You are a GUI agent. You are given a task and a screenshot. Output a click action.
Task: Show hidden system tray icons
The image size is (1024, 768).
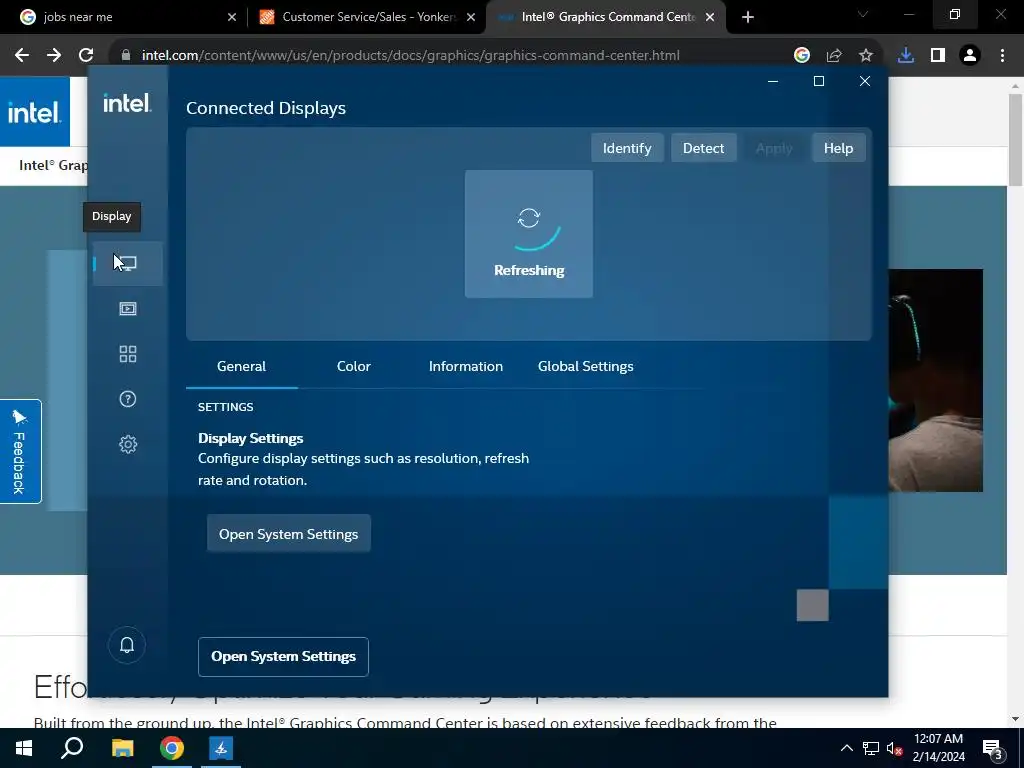846,748
